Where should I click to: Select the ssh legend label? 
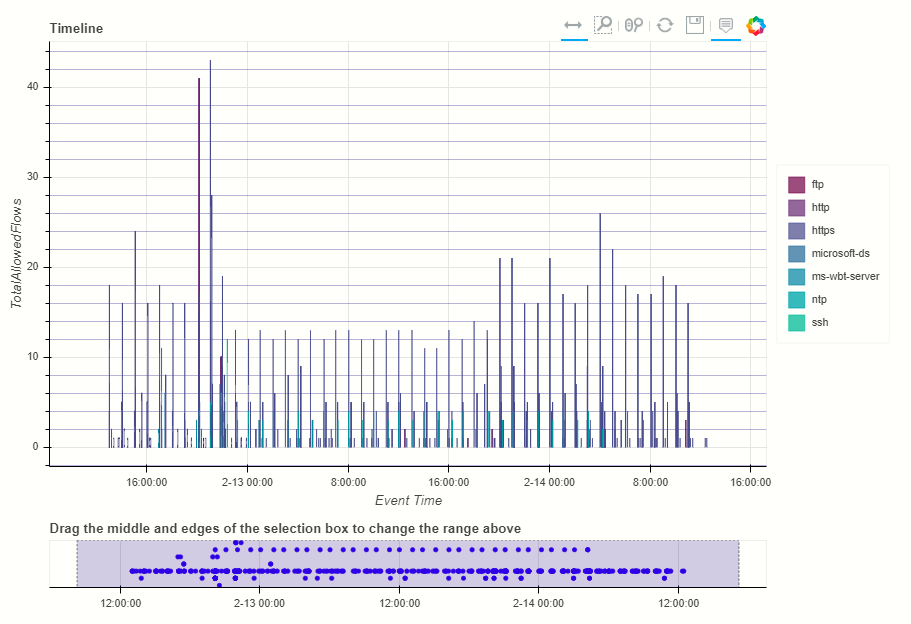click(x=820, y=322)
